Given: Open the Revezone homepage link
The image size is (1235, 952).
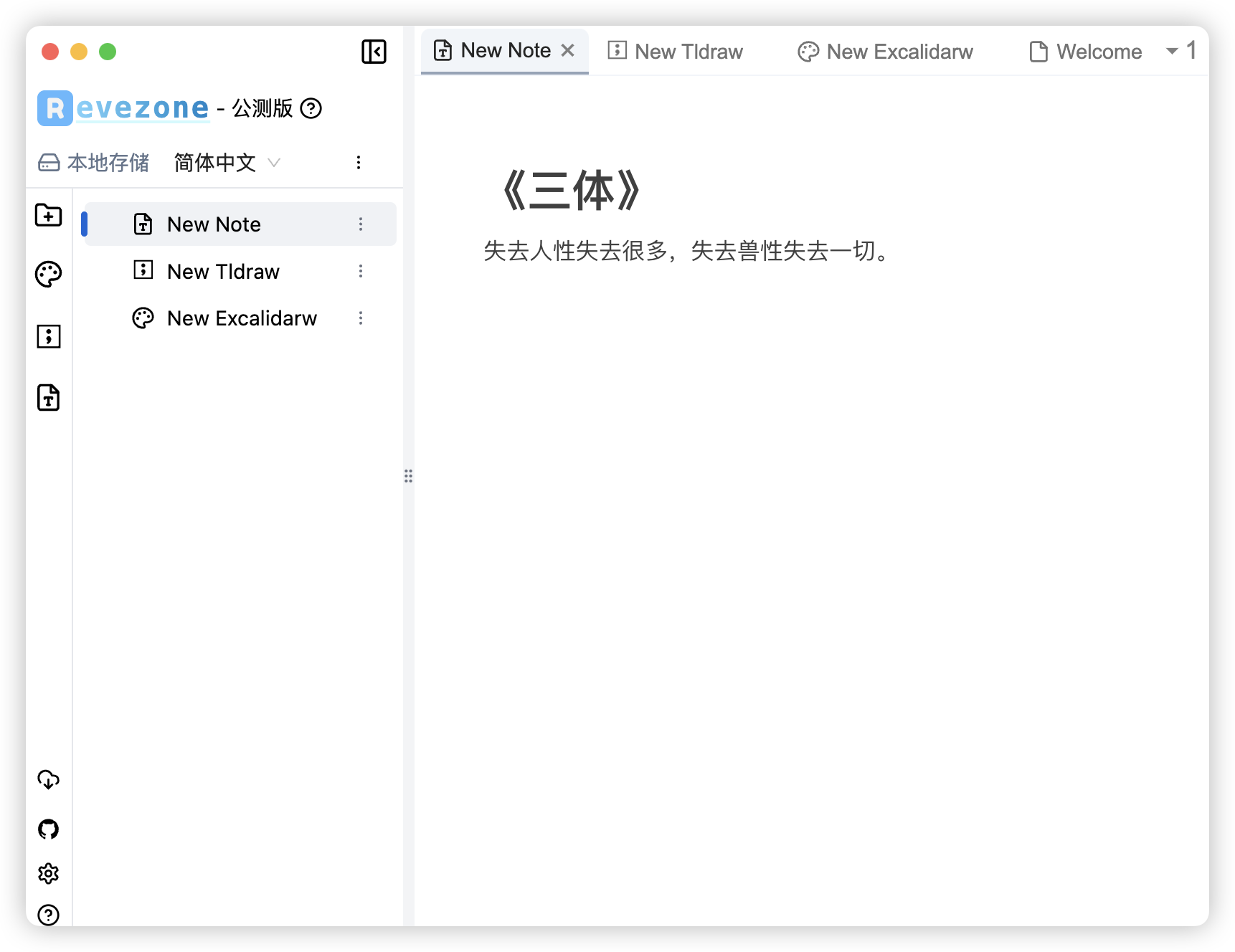Looking at the screenshot, I should click(x=123, y=108).
